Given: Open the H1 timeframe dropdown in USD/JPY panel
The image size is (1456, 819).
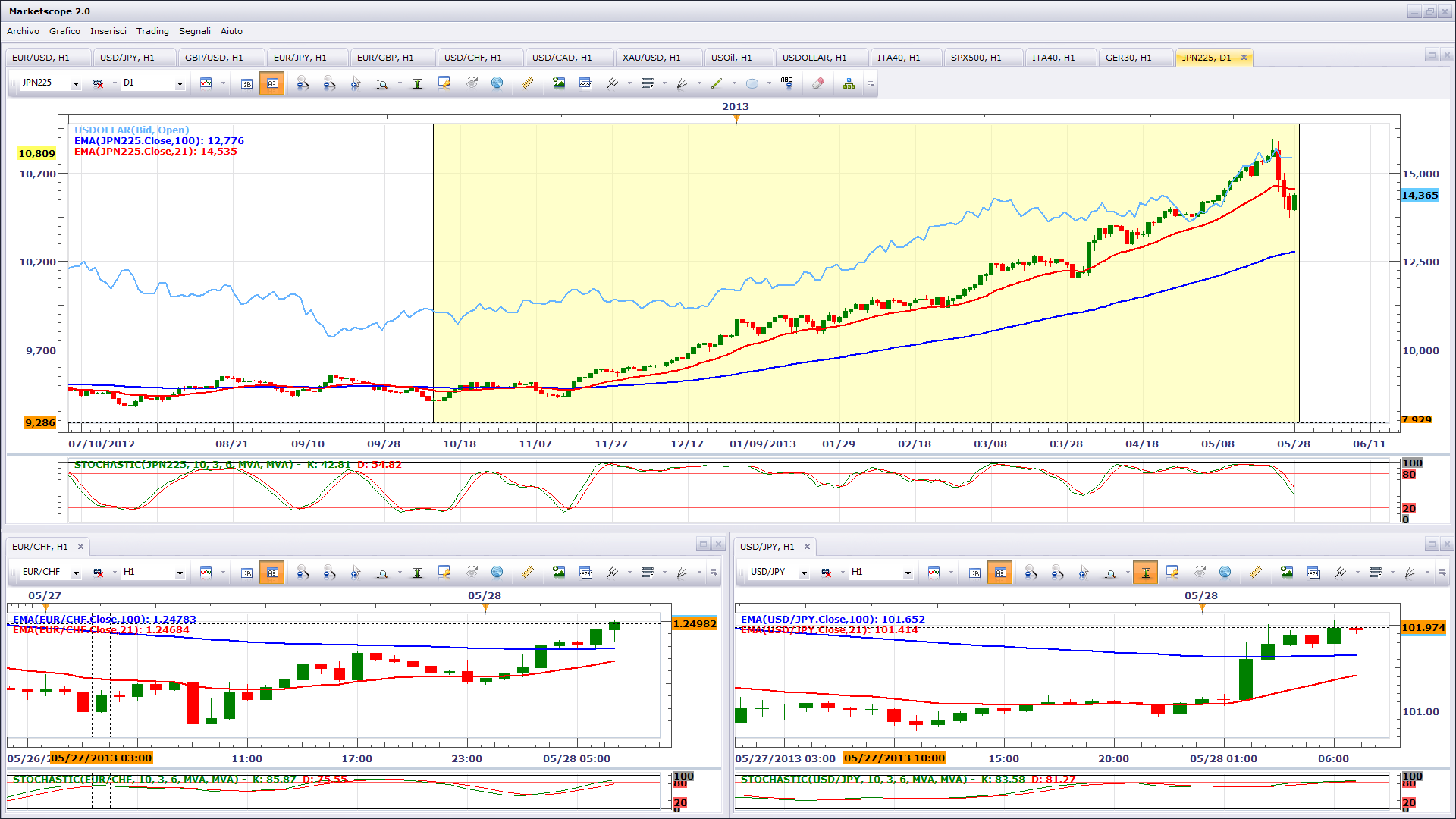Looking at the screenshot, I should click(x=908, y=573).
